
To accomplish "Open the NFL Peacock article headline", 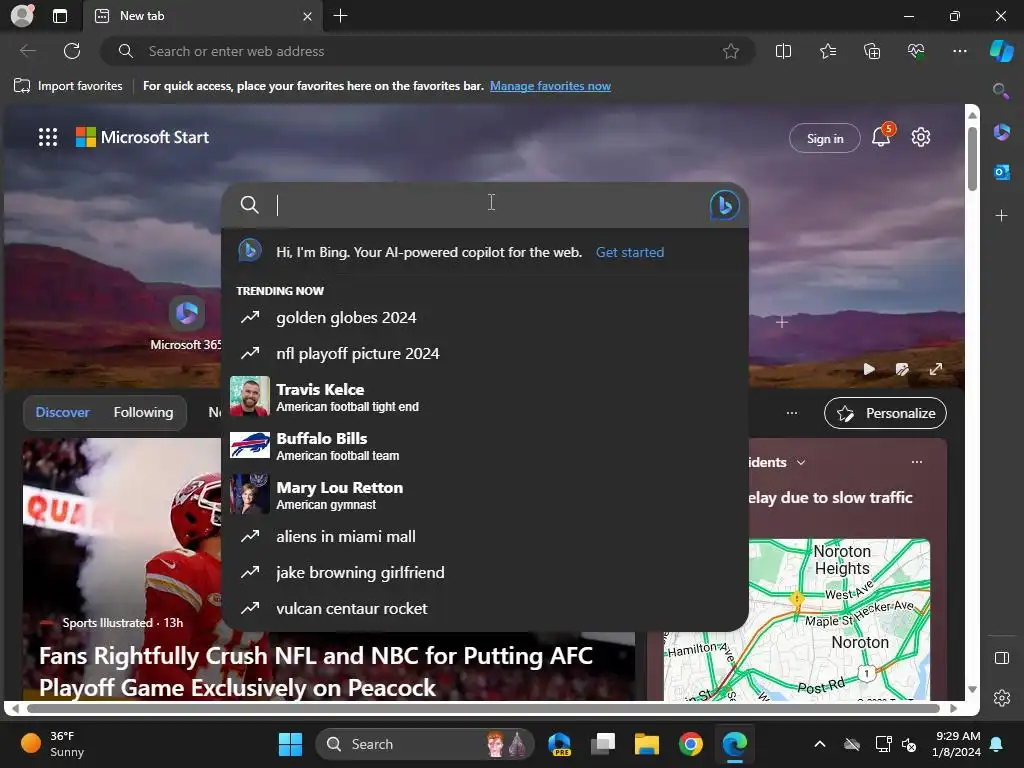I will 316,671.
